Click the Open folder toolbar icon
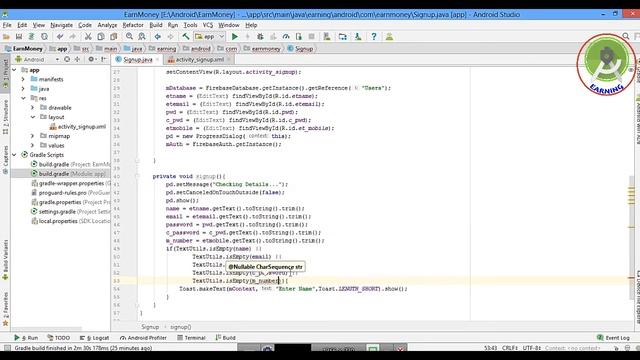The width and height of the screenshot is (640, 360). tap(6, 37)
